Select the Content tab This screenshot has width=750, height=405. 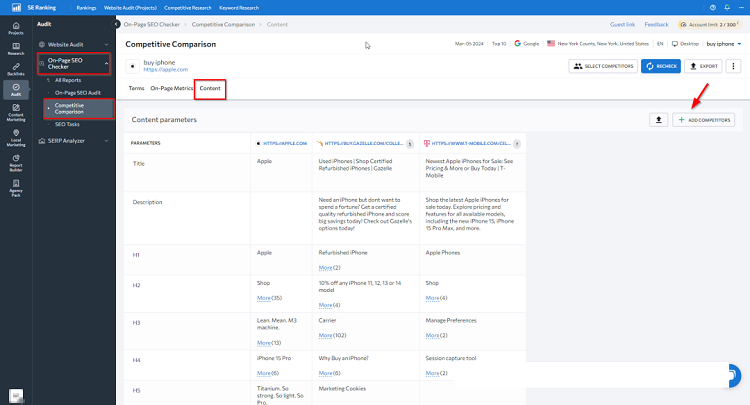click(x=210, y=88)
